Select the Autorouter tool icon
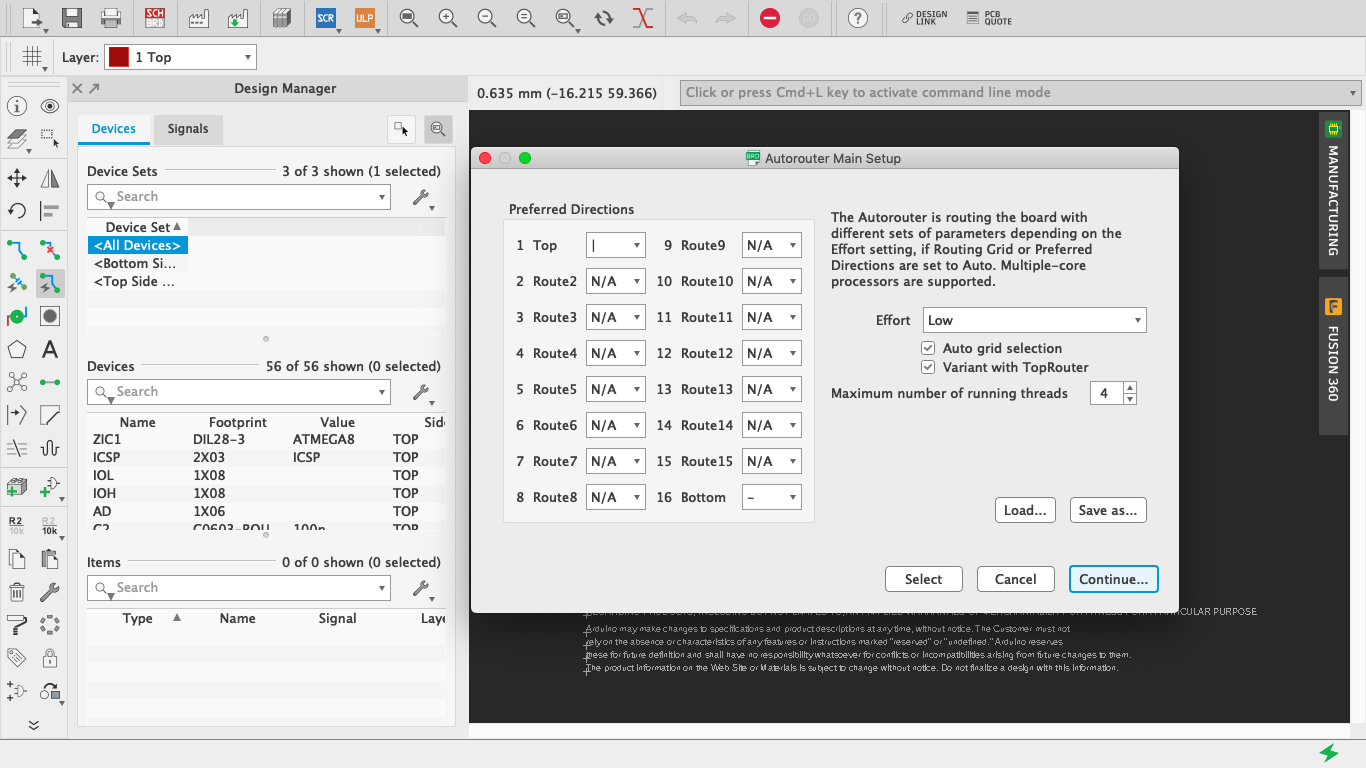1366x768 pixels. click(50, 284)
